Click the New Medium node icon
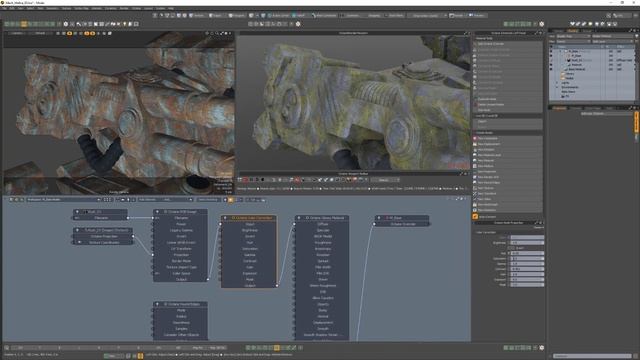This screenshot has width=640, height=360. tap(475, 166)
